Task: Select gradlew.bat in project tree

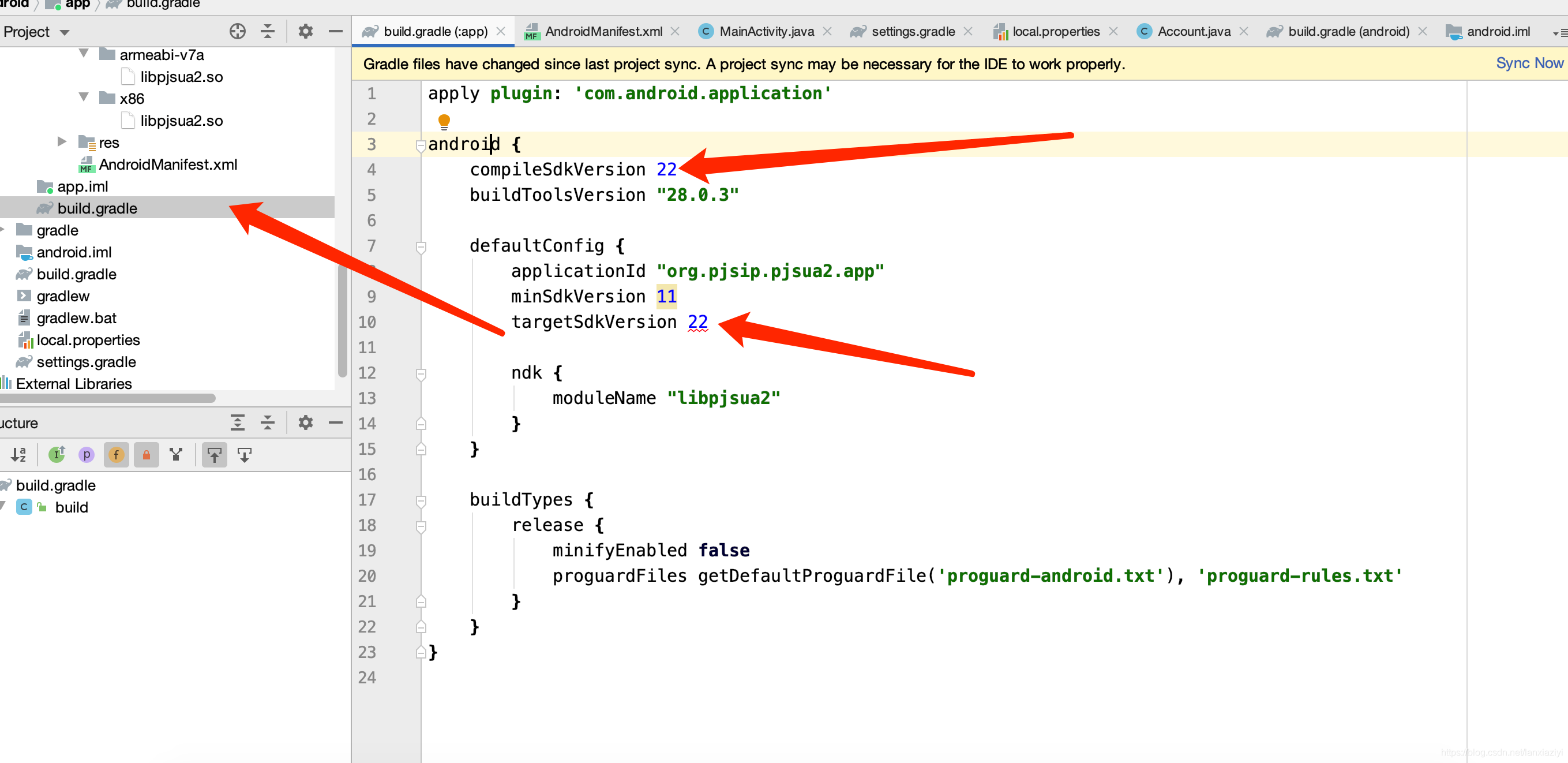Action: (66, 317)
